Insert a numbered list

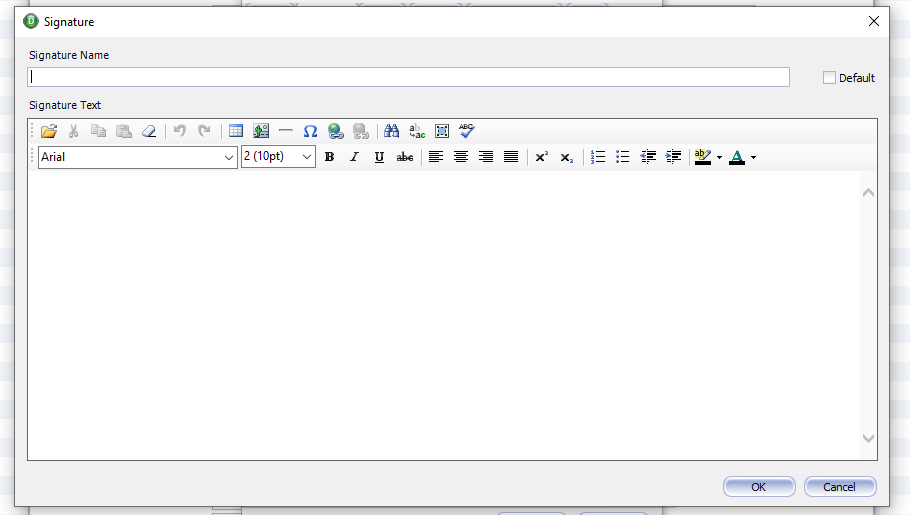[598, 157]
